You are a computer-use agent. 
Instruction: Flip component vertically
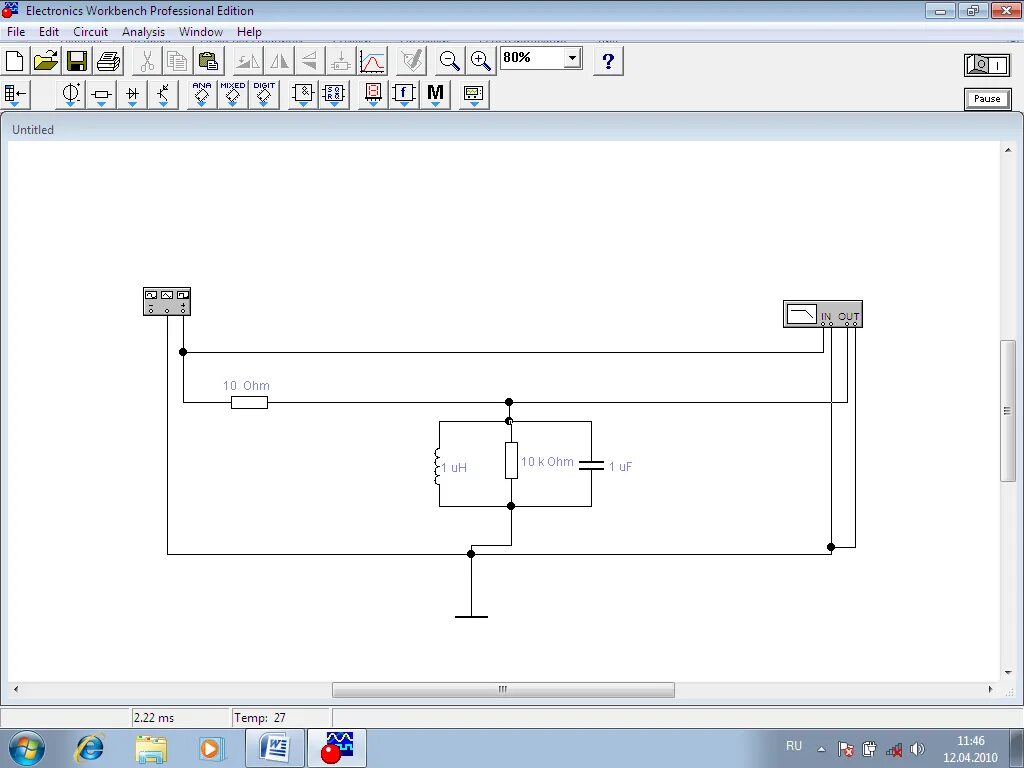click(310, 61)
